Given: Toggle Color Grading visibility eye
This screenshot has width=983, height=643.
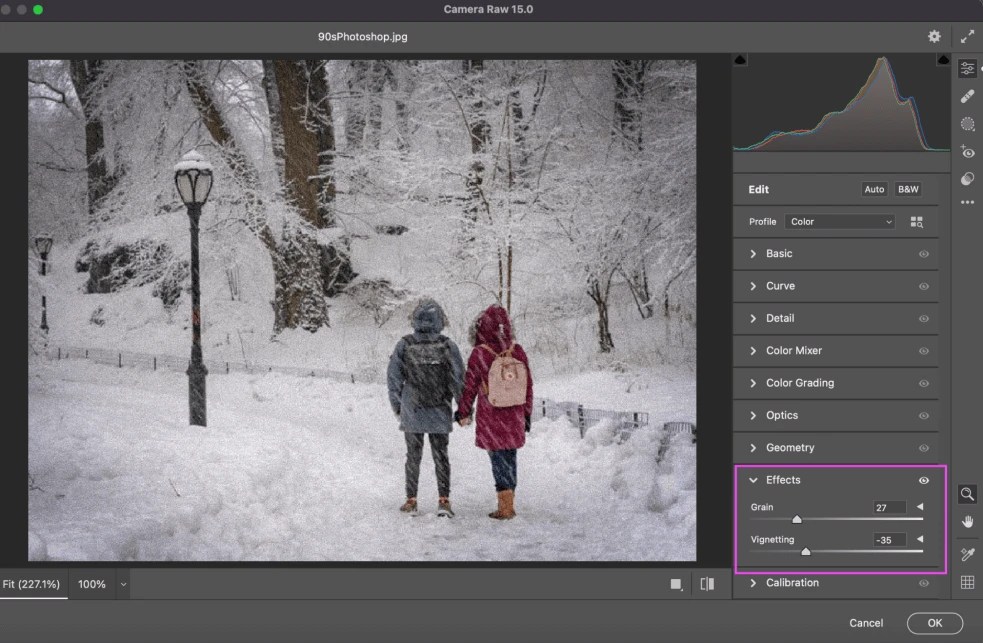Looking at the screenshot, I should [924, 382].
